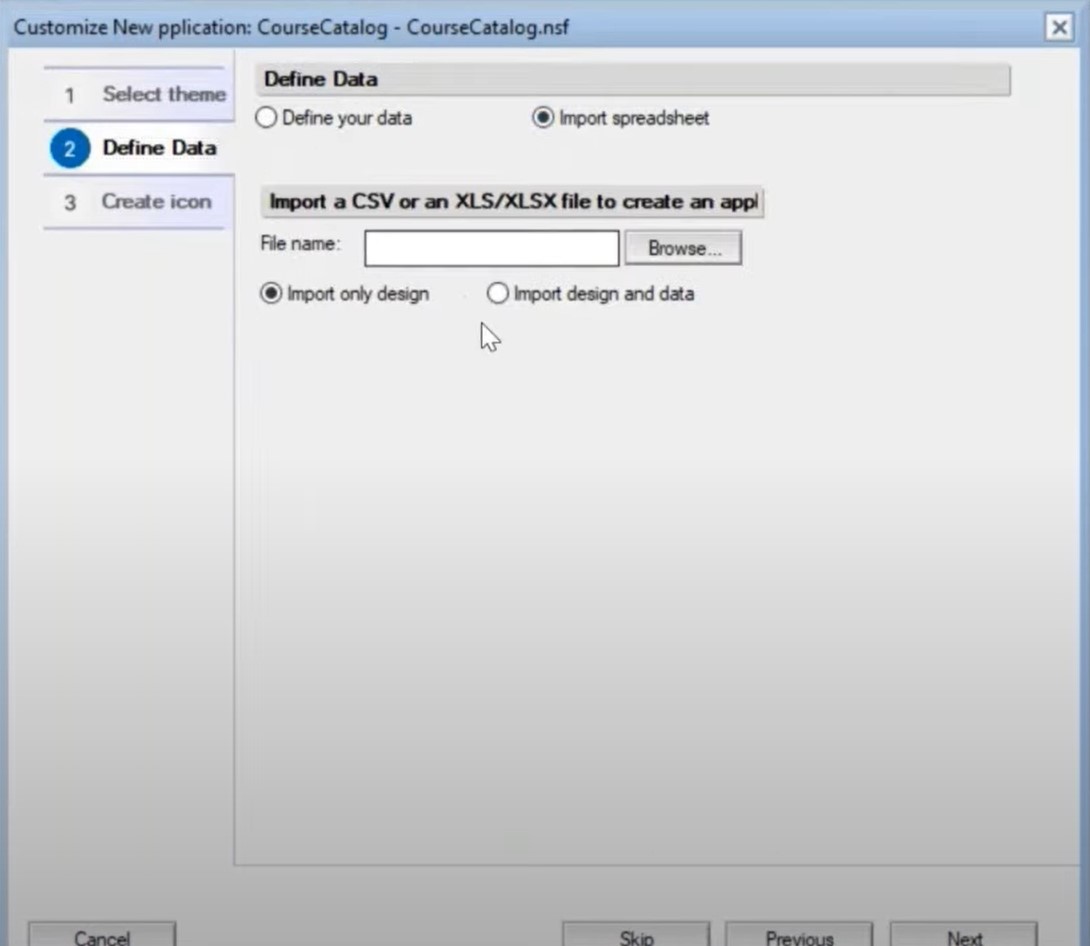Skip this step using Skip button
The image size is (1090, 946).
tap(636, 936)
